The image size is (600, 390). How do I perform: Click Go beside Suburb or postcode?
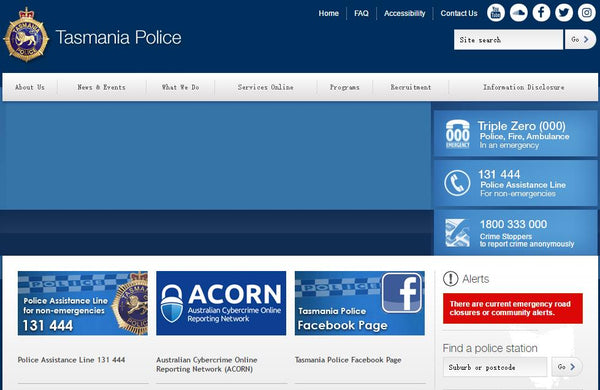coord(567,367)
